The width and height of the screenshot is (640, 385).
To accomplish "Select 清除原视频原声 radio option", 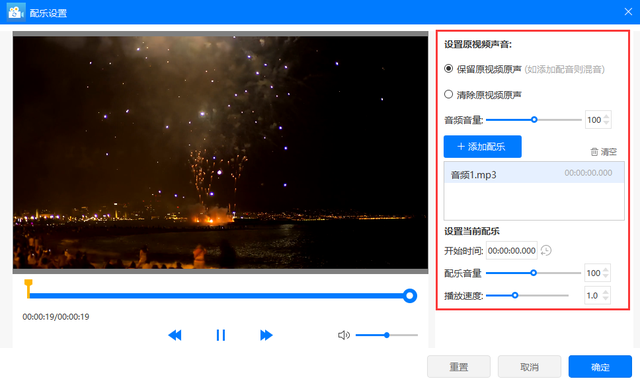I will coord(449,94).
